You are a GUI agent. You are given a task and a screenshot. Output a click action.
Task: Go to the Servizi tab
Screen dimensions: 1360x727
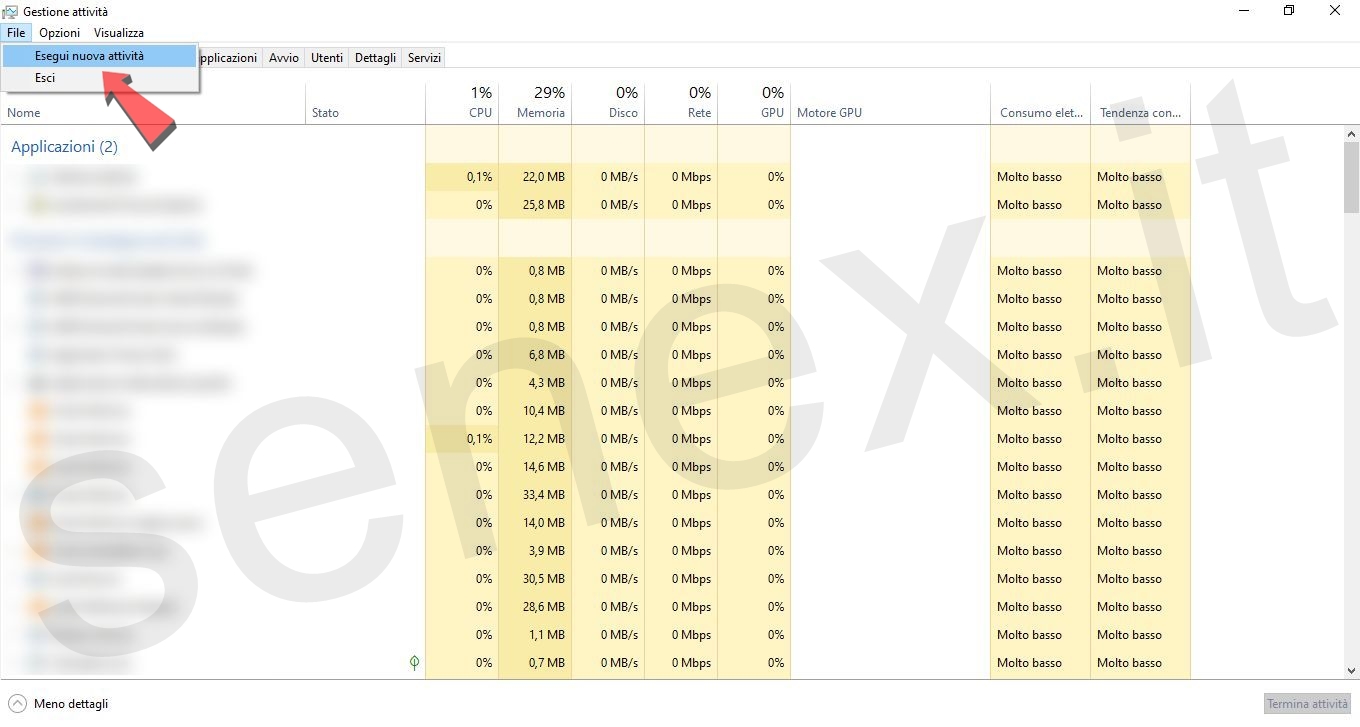424,58
